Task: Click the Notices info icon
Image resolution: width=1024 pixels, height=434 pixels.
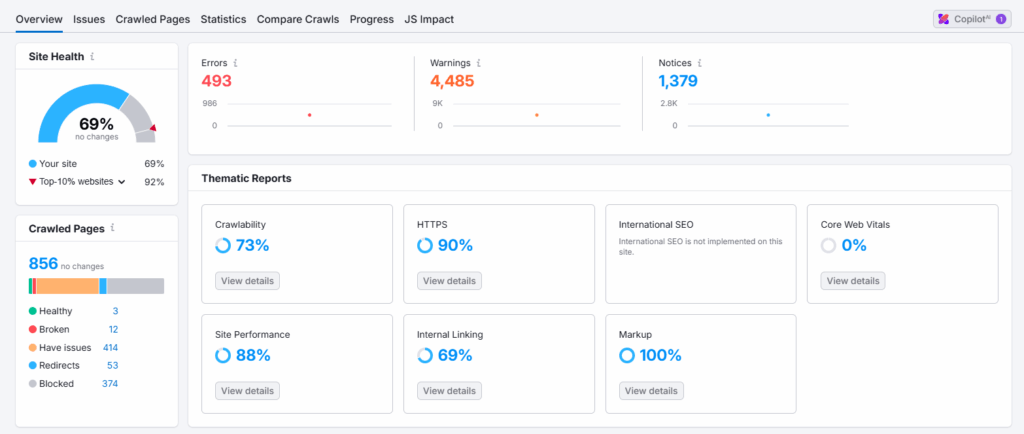Action: pos(699,63)
